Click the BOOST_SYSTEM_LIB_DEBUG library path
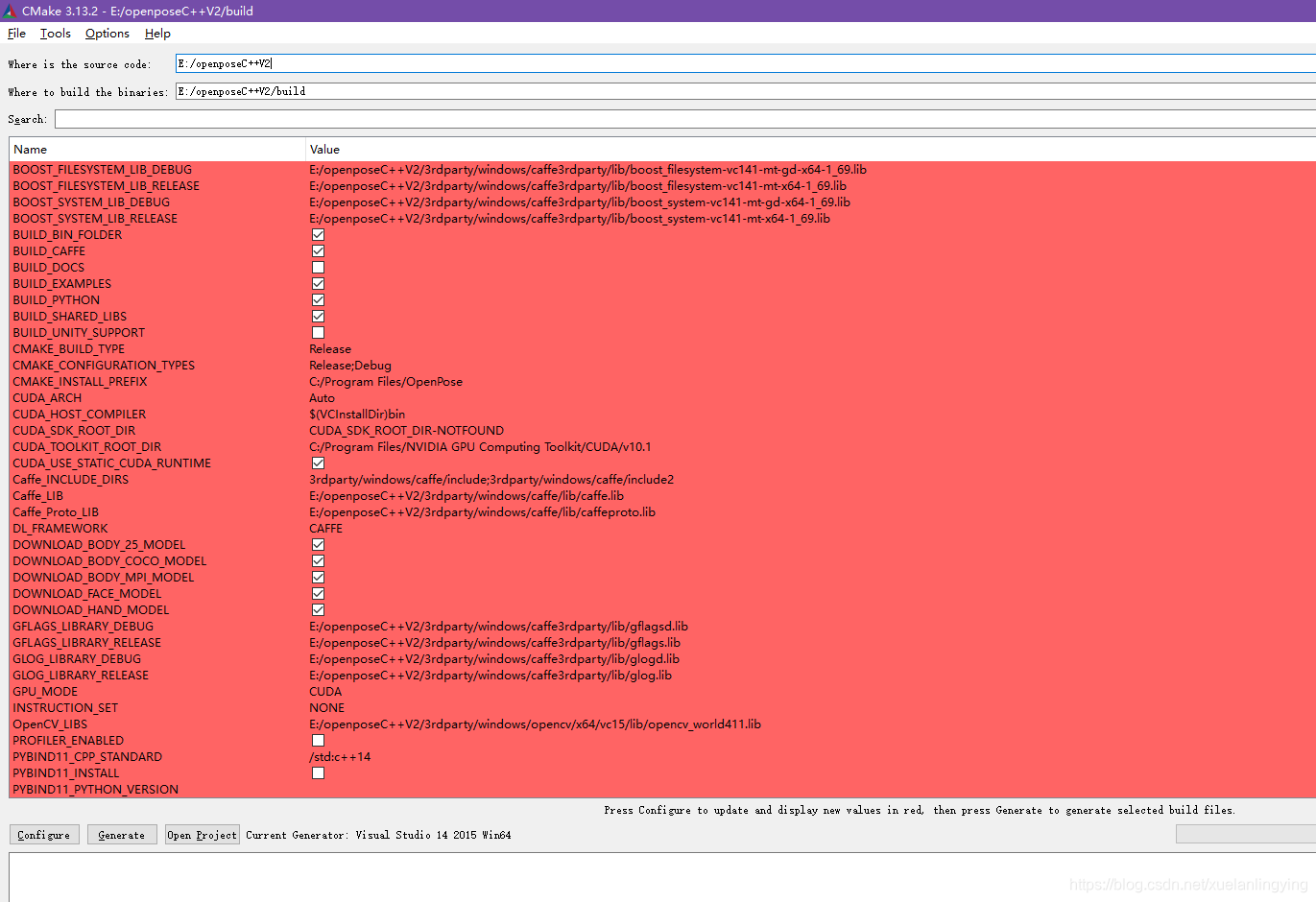 (580, 202)
